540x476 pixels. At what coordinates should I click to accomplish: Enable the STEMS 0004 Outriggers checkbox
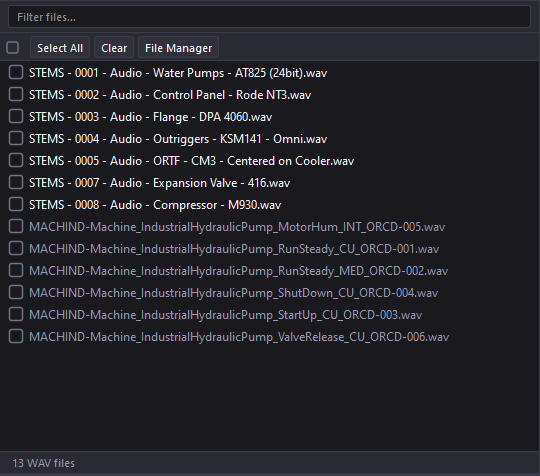pyautogui.click(x=16, y=138)
